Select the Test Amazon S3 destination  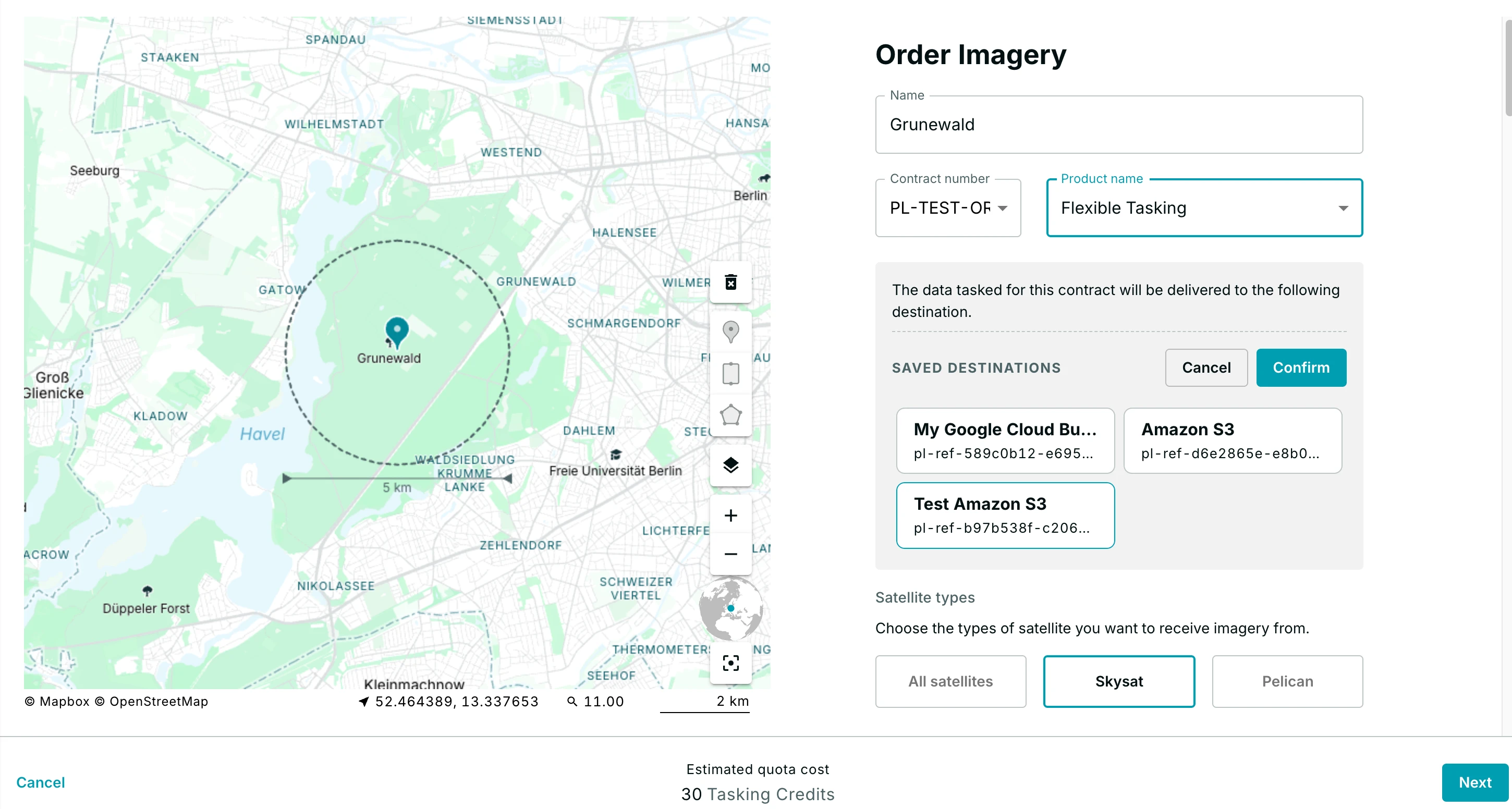pos(1005,515)
